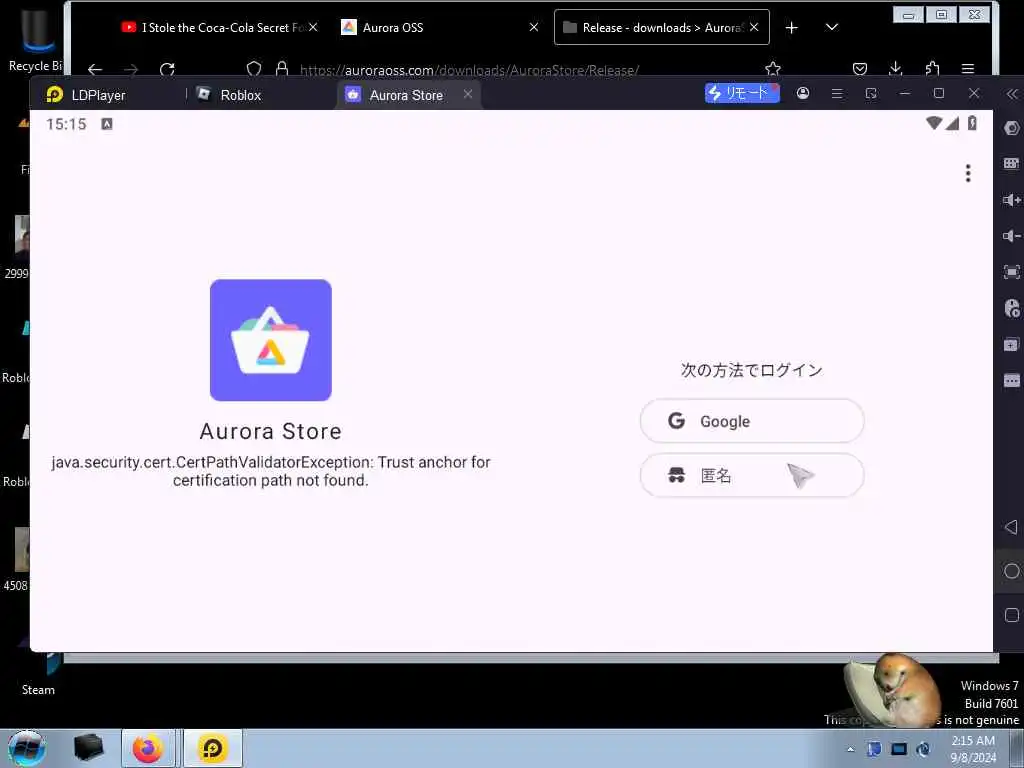Tap Android back triangle button
Viewport: 1024px width, 768px height.
coord(1012,526)
